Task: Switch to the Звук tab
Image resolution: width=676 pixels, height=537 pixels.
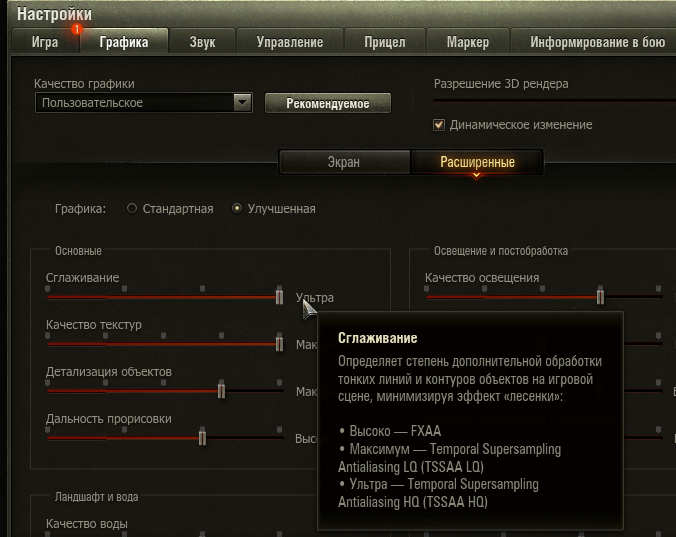Action: 202,42
